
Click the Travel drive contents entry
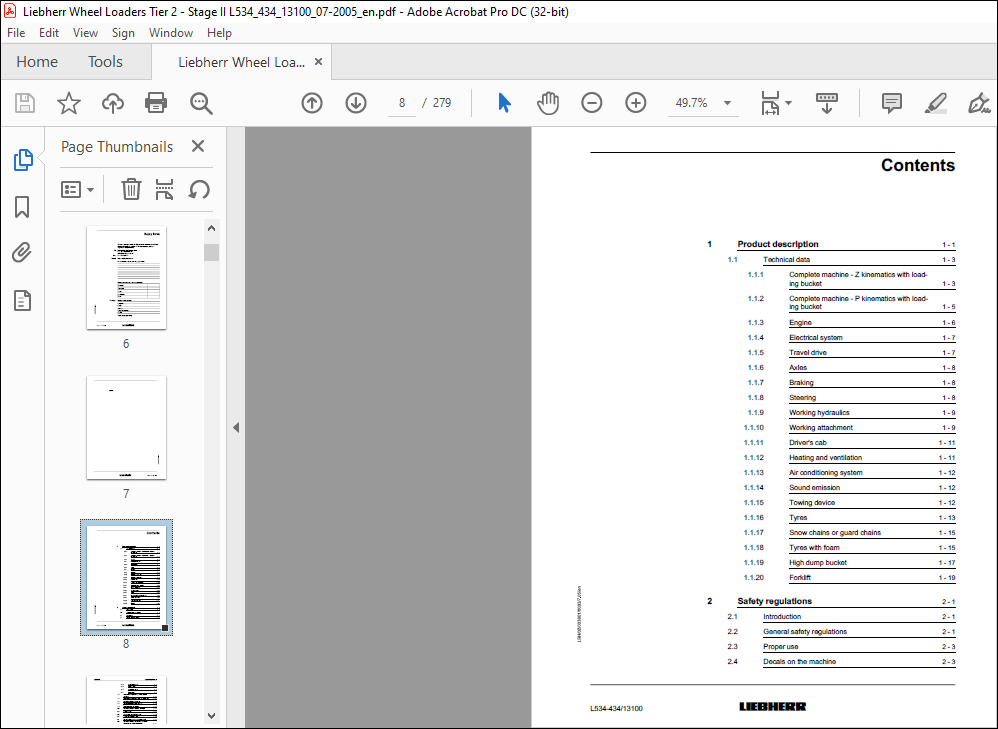pyautogui.click(x=808, y=352)
